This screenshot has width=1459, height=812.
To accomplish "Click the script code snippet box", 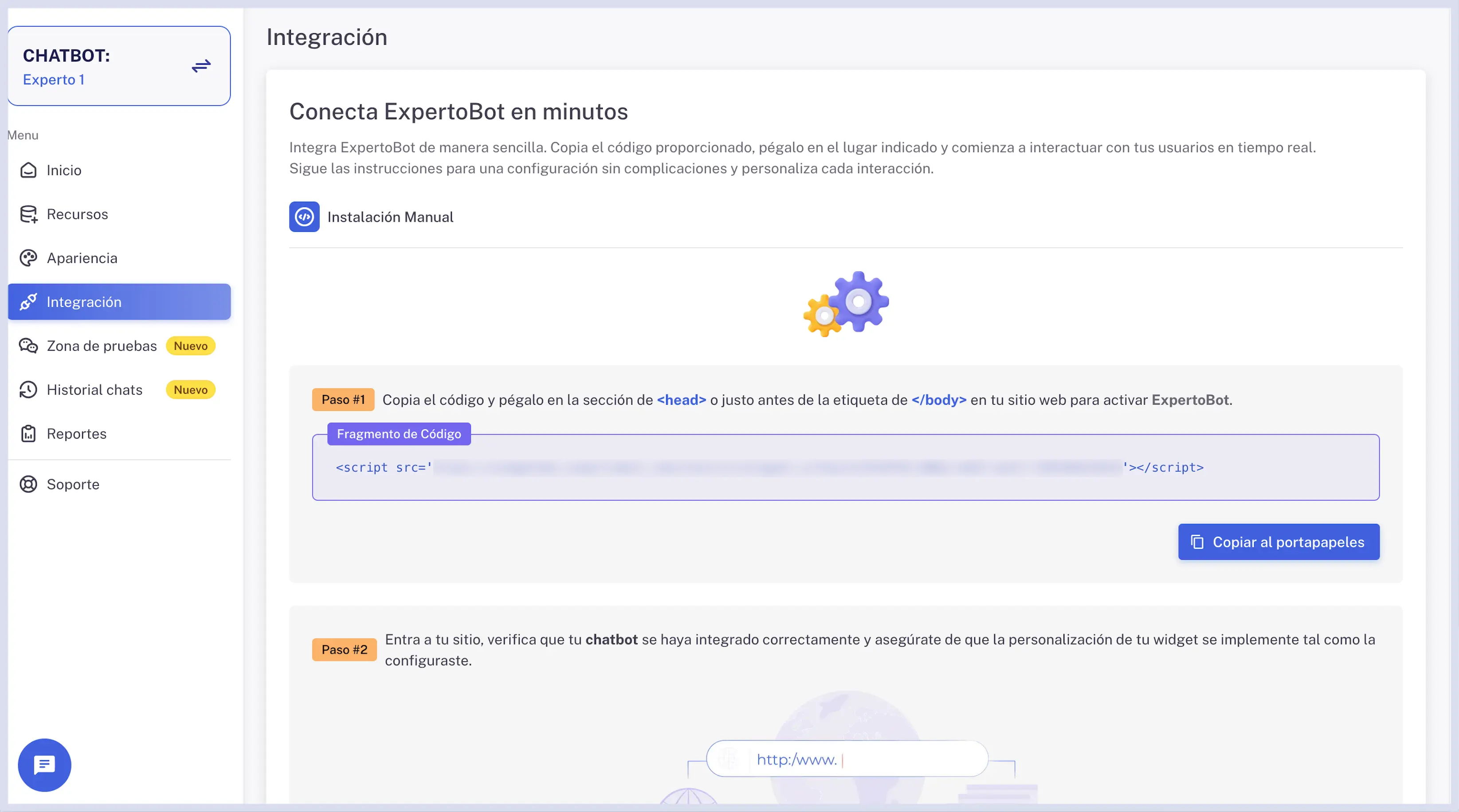I will [846, 467].
